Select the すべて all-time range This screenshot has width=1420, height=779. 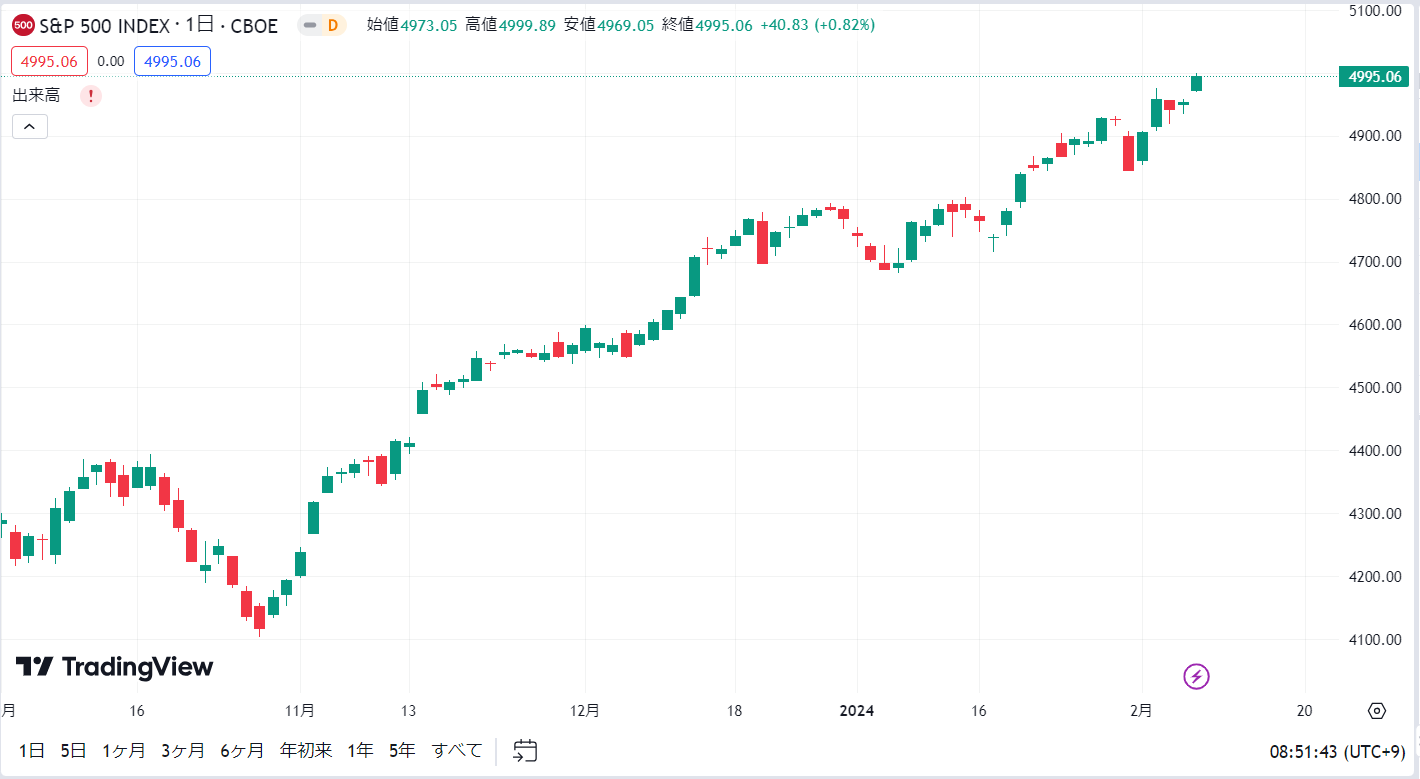(457, 750)
